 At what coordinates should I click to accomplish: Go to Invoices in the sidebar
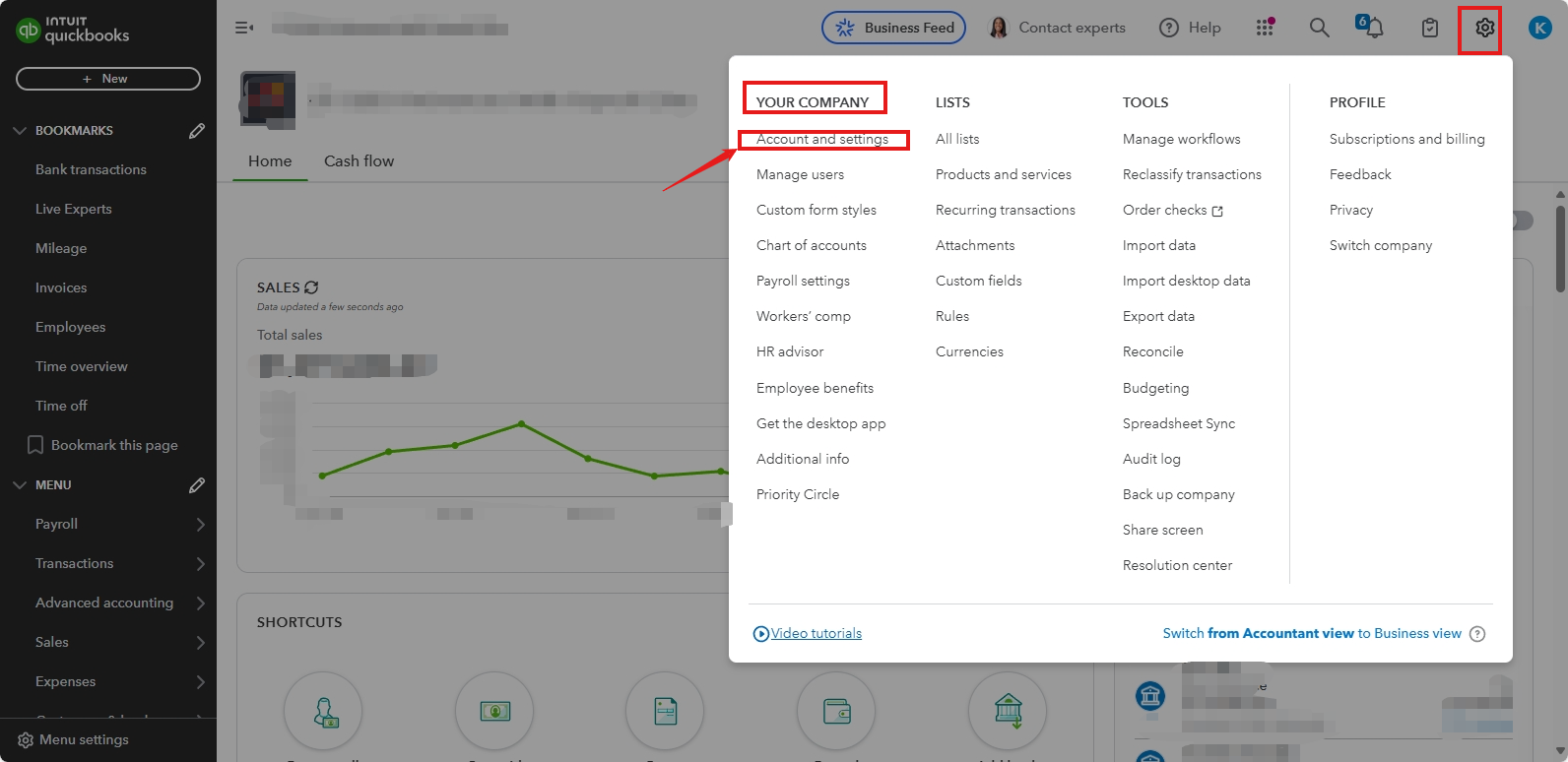point(61,288)
